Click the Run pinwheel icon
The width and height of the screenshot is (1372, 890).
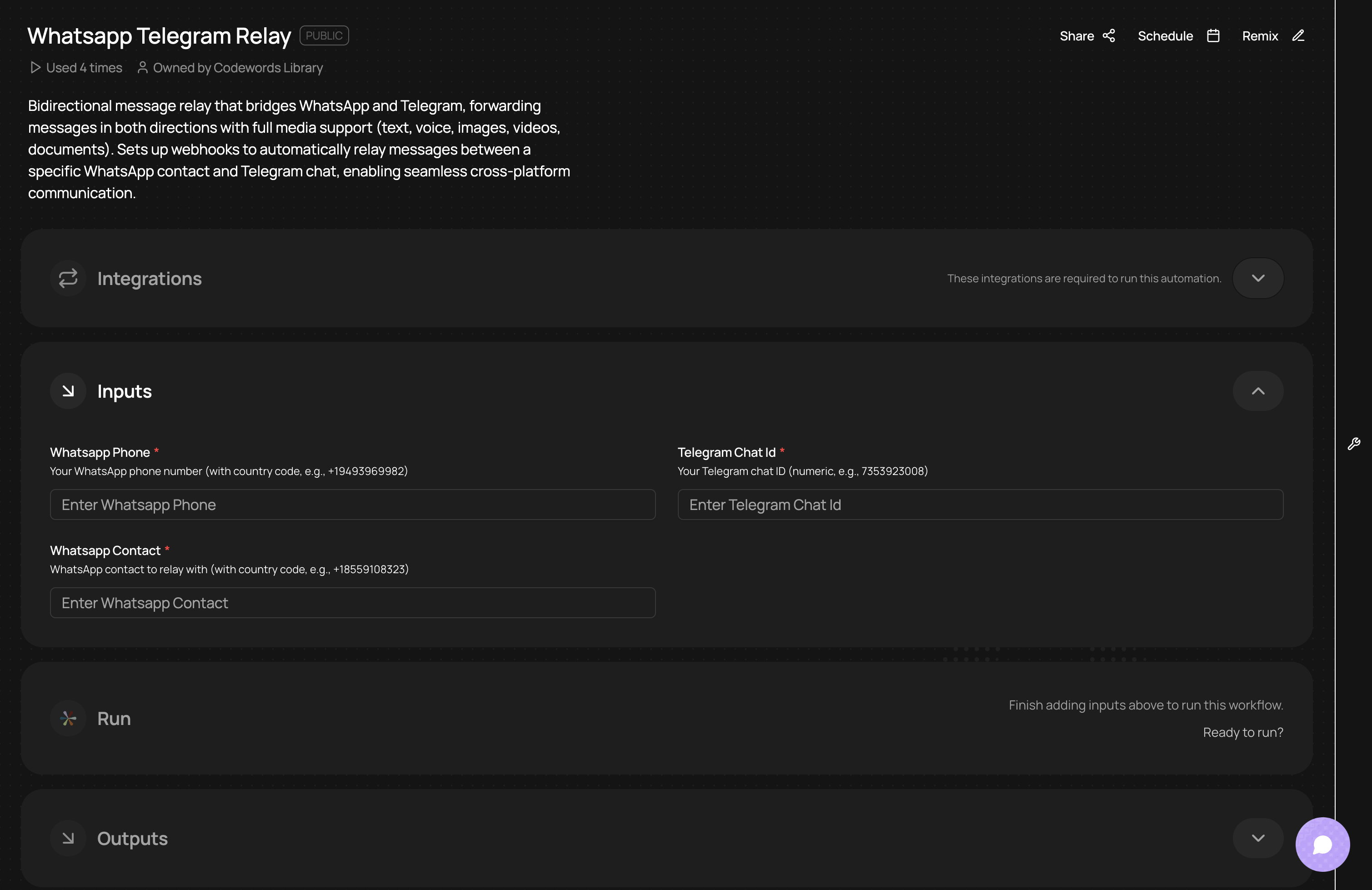pos(68,718)
